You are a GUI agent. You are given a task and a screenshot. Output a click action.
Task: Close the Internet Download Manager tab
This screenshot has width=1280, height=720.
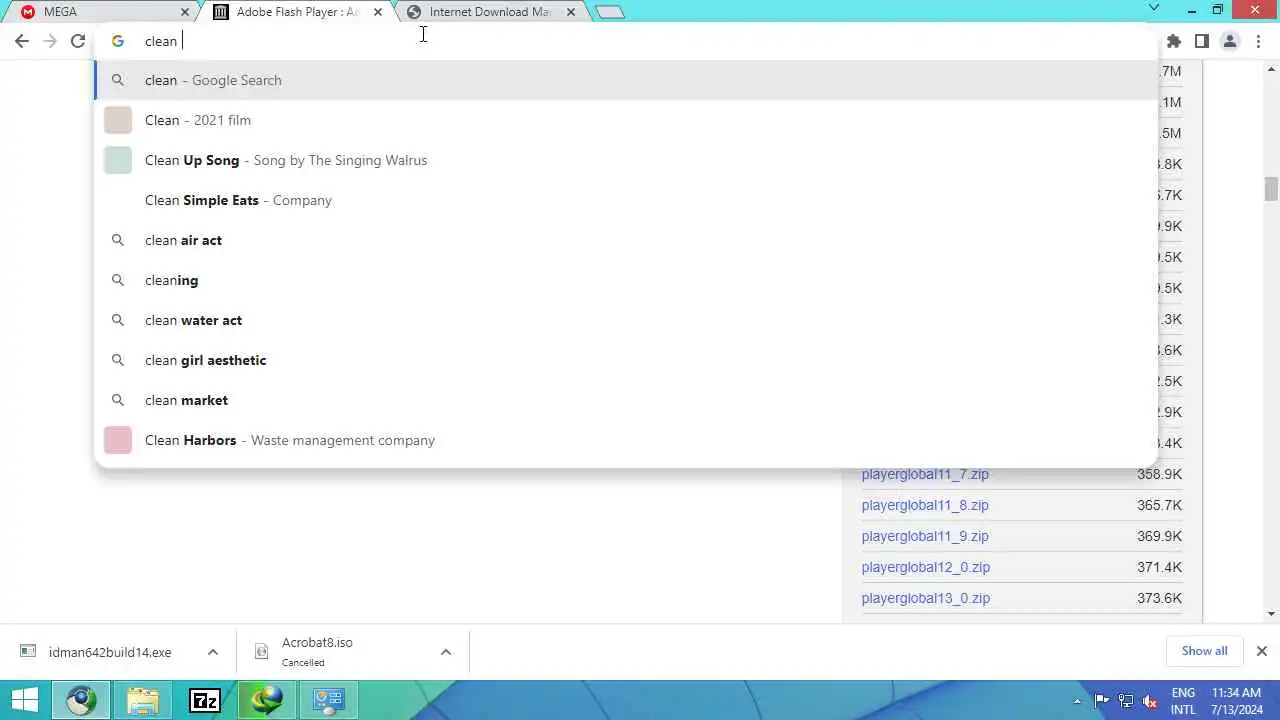point(571,12)
